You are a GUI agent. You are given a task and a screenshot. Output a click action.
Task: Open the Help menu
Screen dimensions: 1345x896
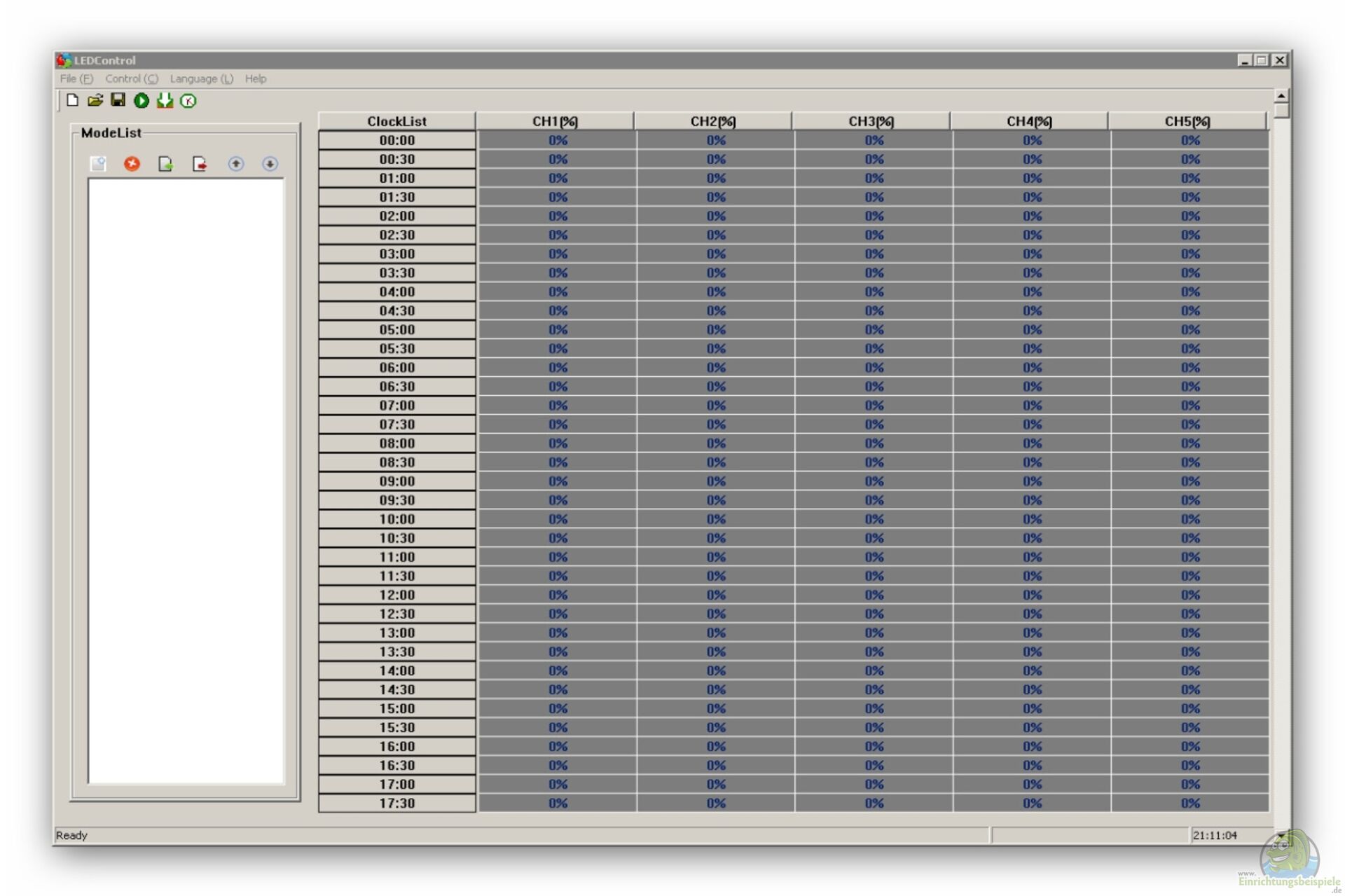pos(255,78)
